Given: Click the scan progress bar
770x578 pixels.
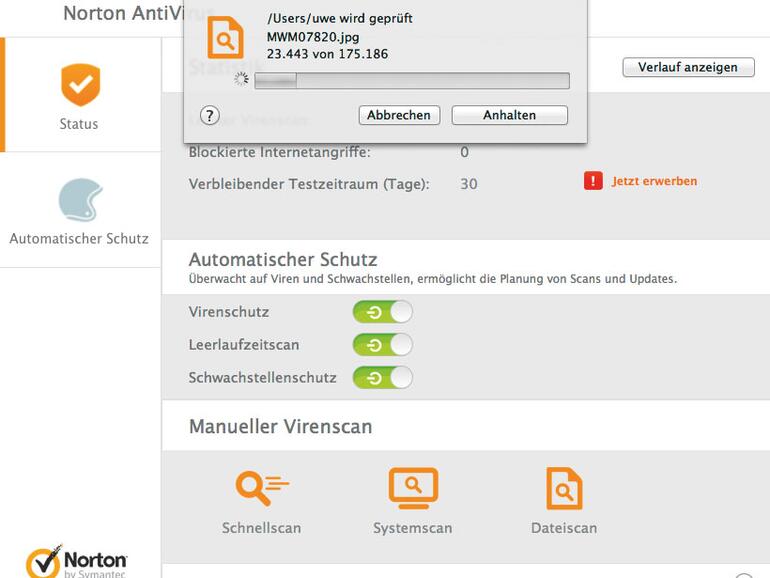Looking at the screenshot, I should pyautogui.click(x=412, y=81).
